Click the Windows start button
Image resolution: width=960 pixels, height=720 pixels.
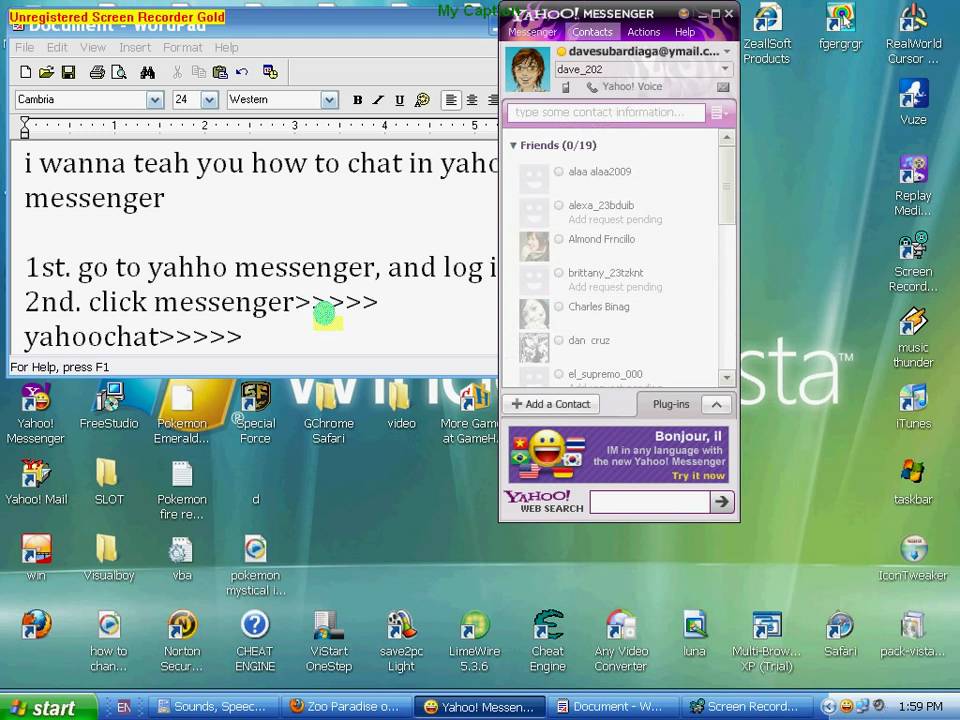coord(48,707)
